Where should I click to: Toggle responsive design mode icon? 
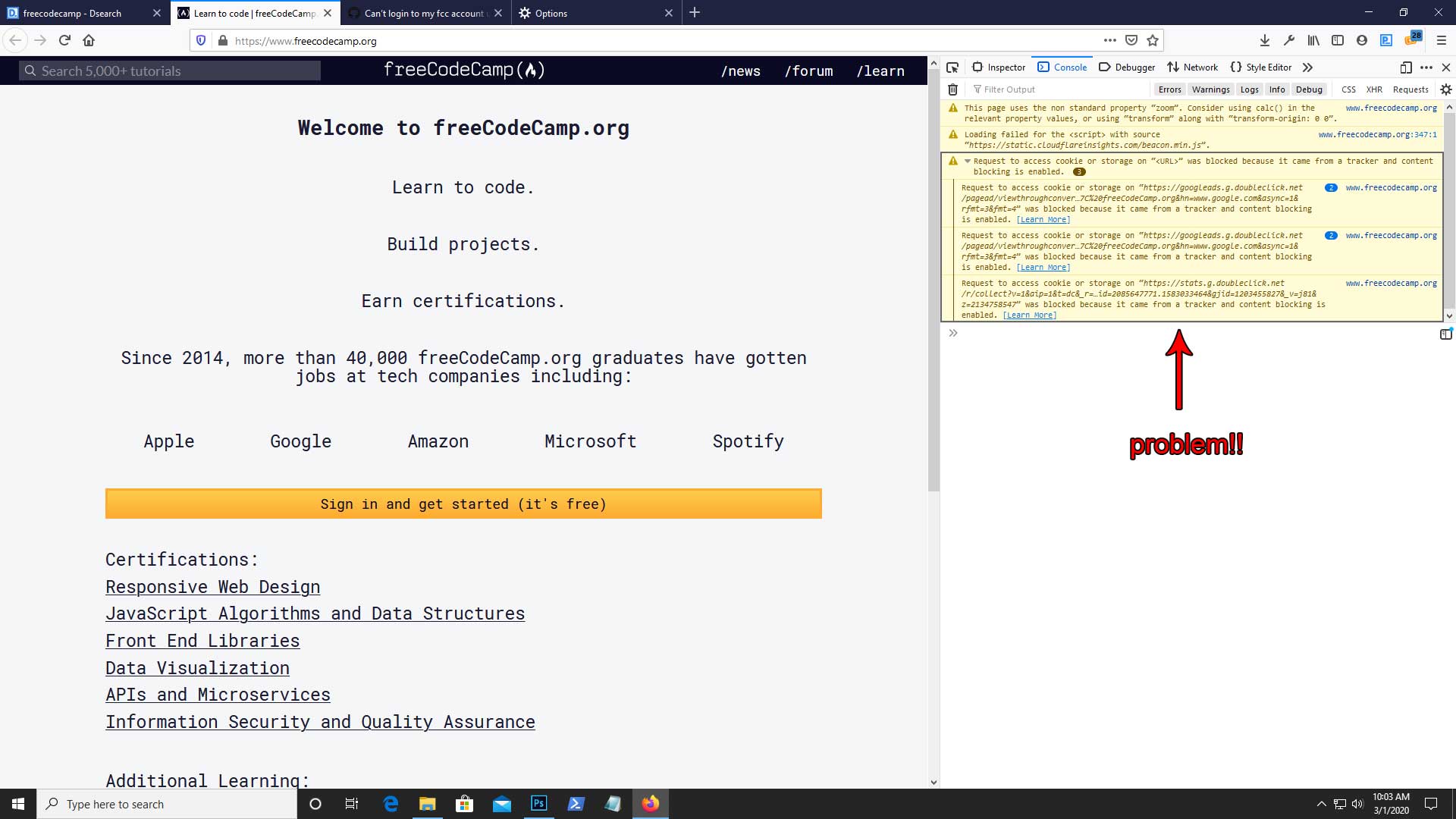pos(1405,67)
